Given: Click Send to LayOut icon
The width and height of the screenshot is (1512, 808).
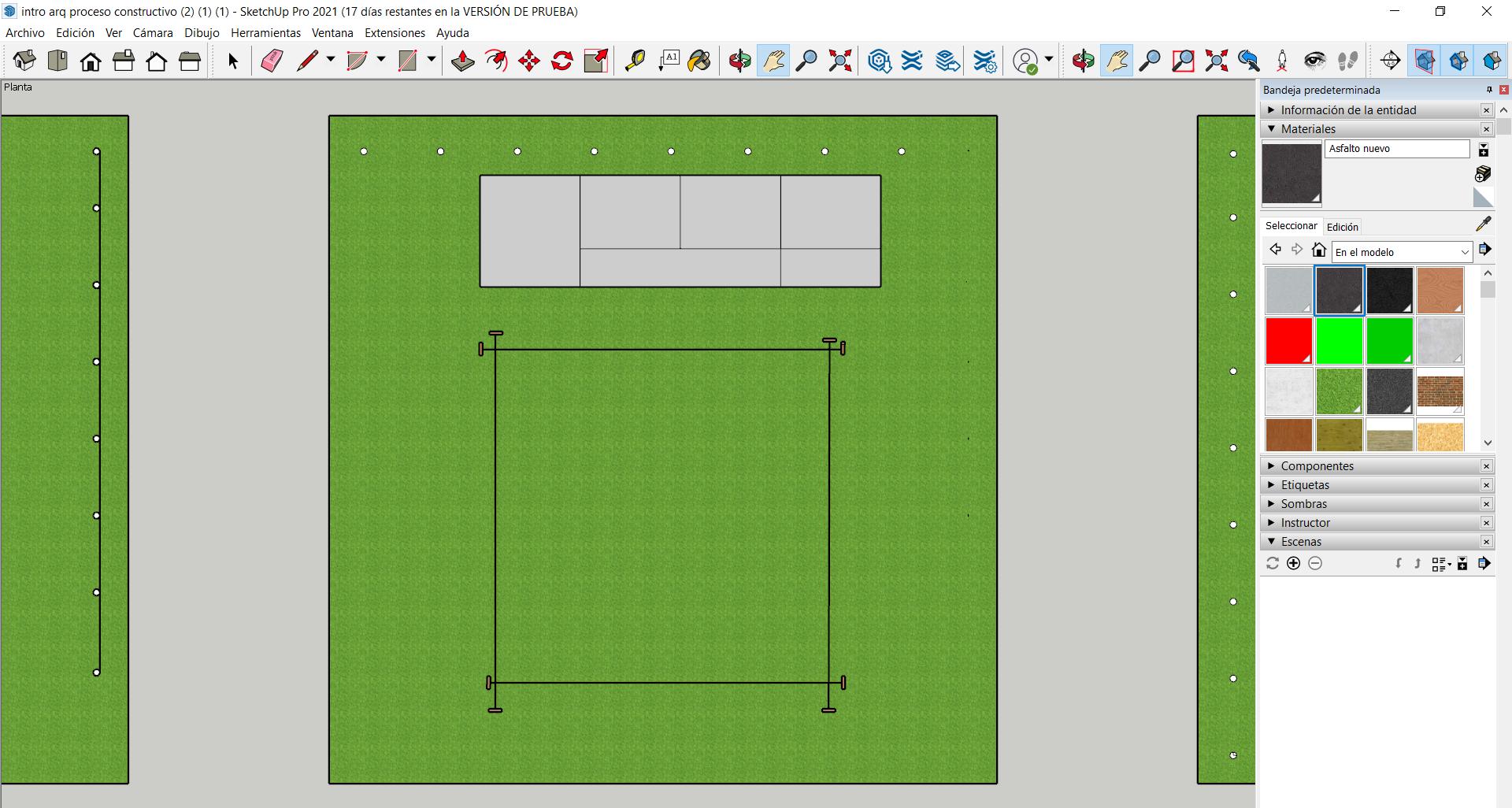Looking at the screenshot, I should pyautogui.click(x=947, y=61).
